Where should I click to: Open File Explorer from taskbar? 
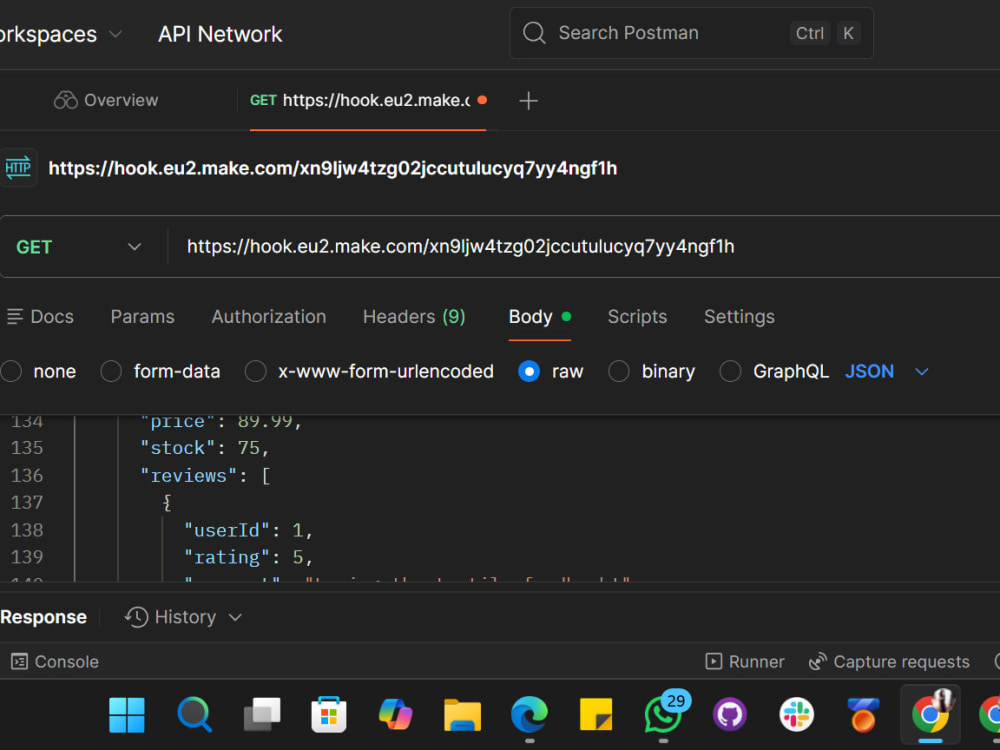click(462, 715)
